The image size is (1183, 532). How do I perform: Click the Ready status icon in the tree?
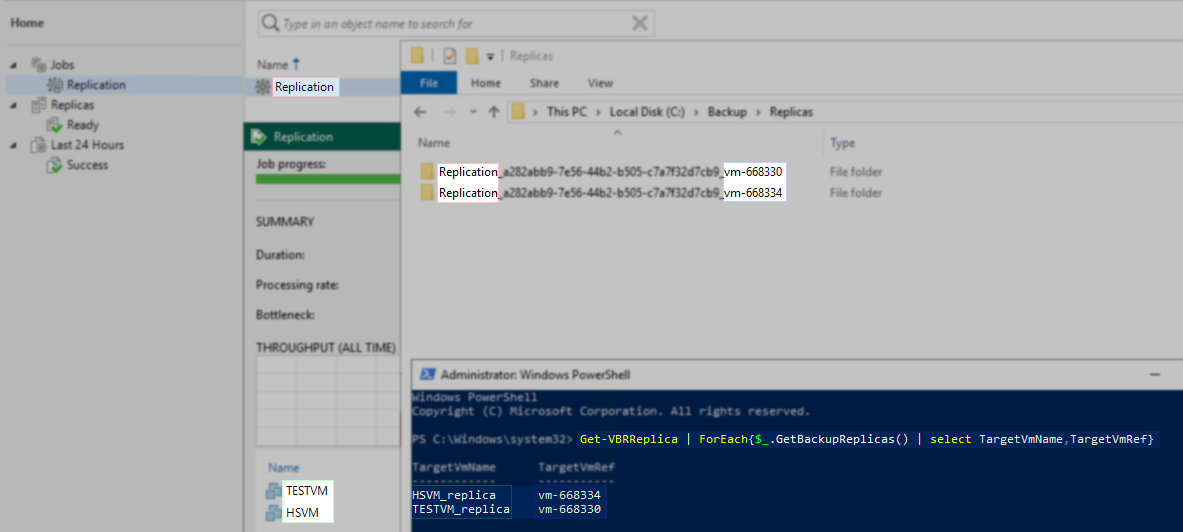pos(54,125)
